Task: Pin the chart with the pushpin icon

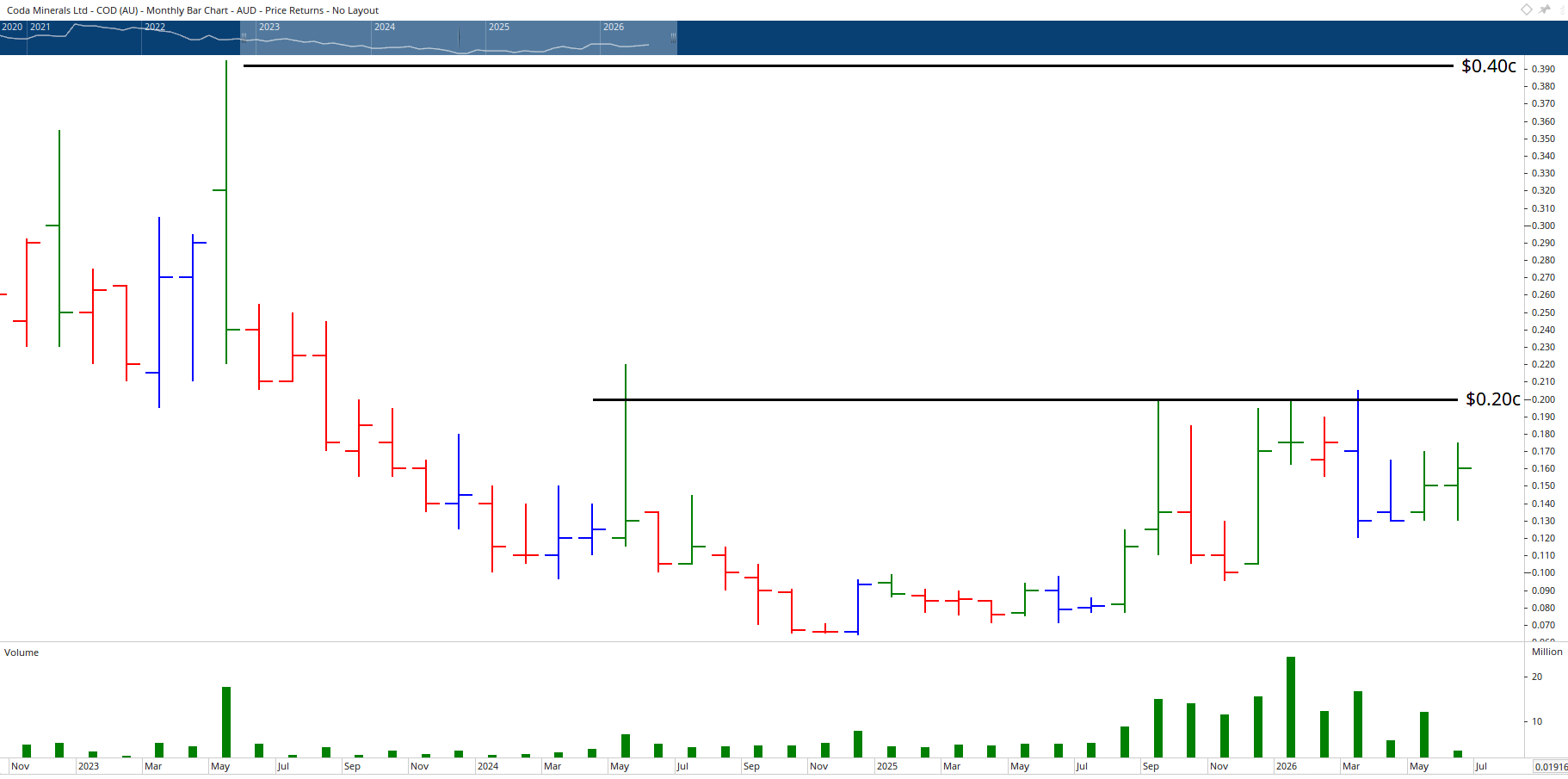Action: coord(1545,9)
